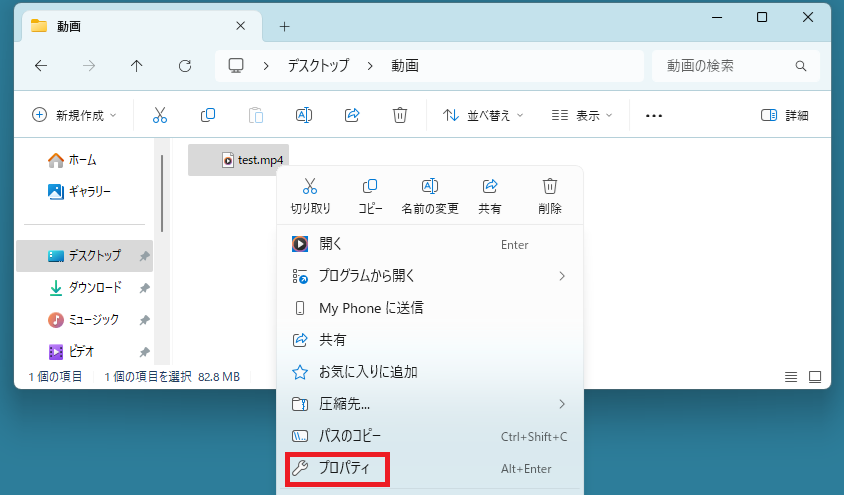
Task: Open the 表示 view dropdown
Action: click(582, 115)
